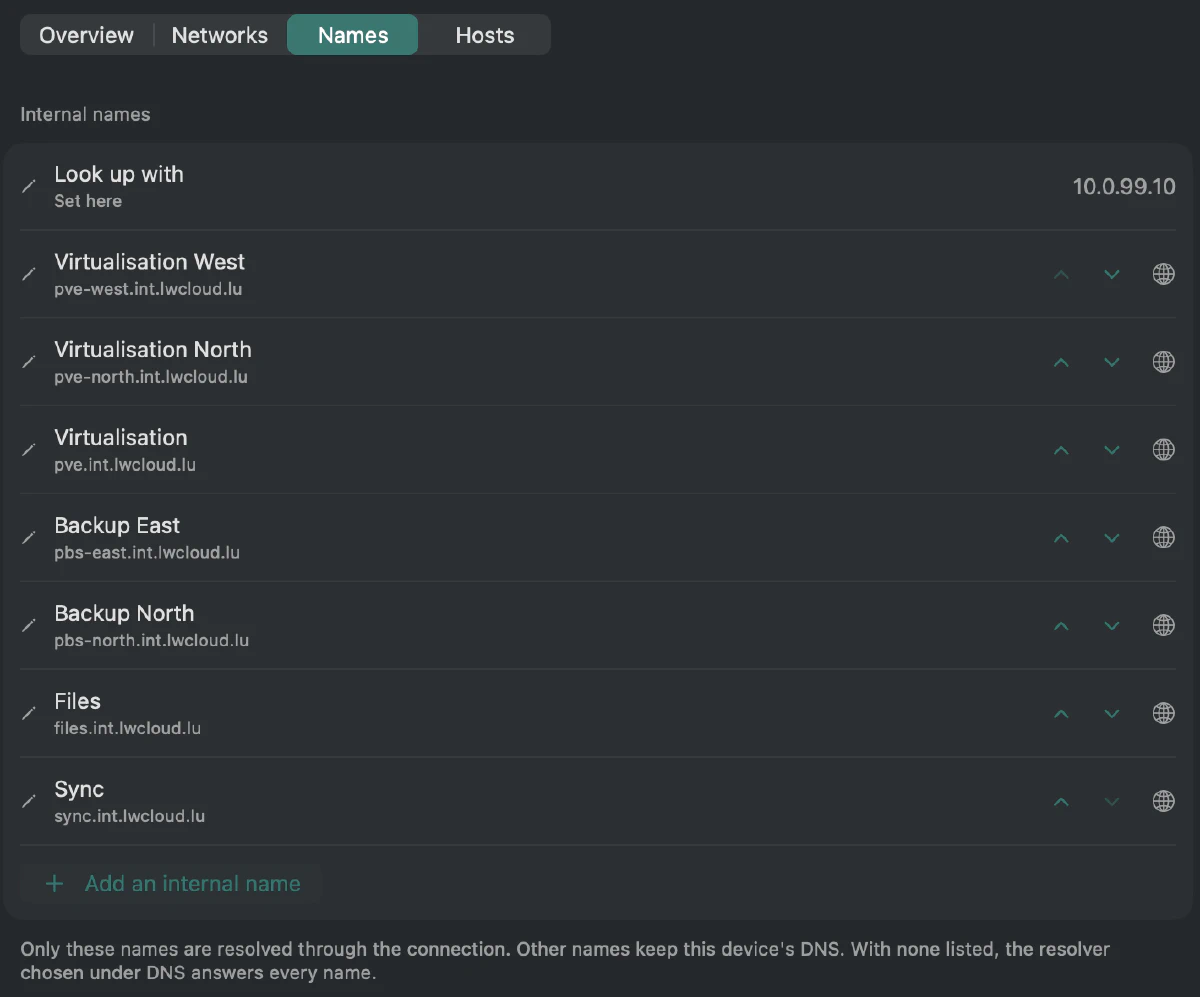Edit the Look up with setting pencil icon
Viewport: 1200px width, 997px height.
pyautogui.click(x=30, y=186)
